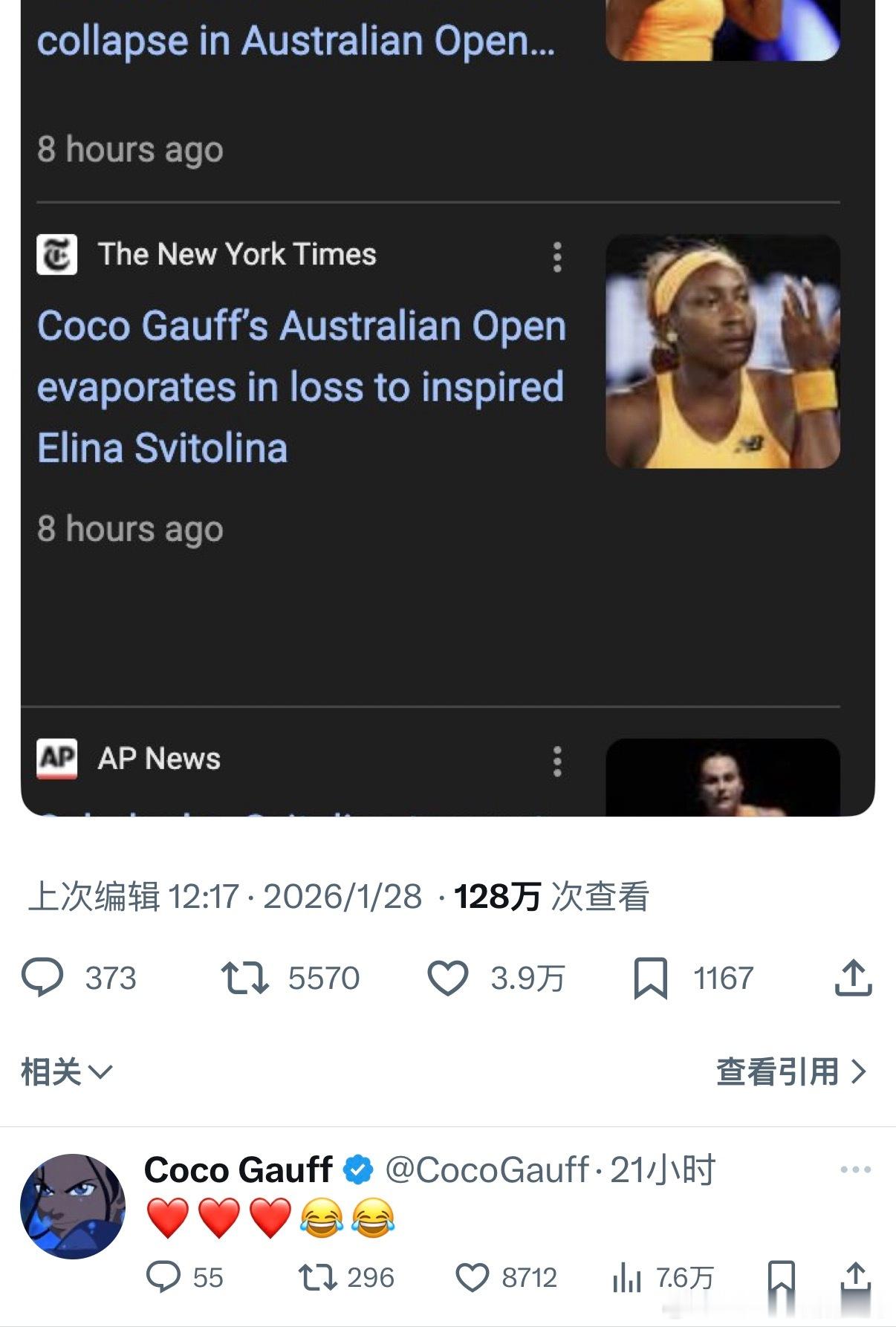Viewport: 896px width, 1327px height.
Task: Open reply icon on main post
Action: [42, 978]
